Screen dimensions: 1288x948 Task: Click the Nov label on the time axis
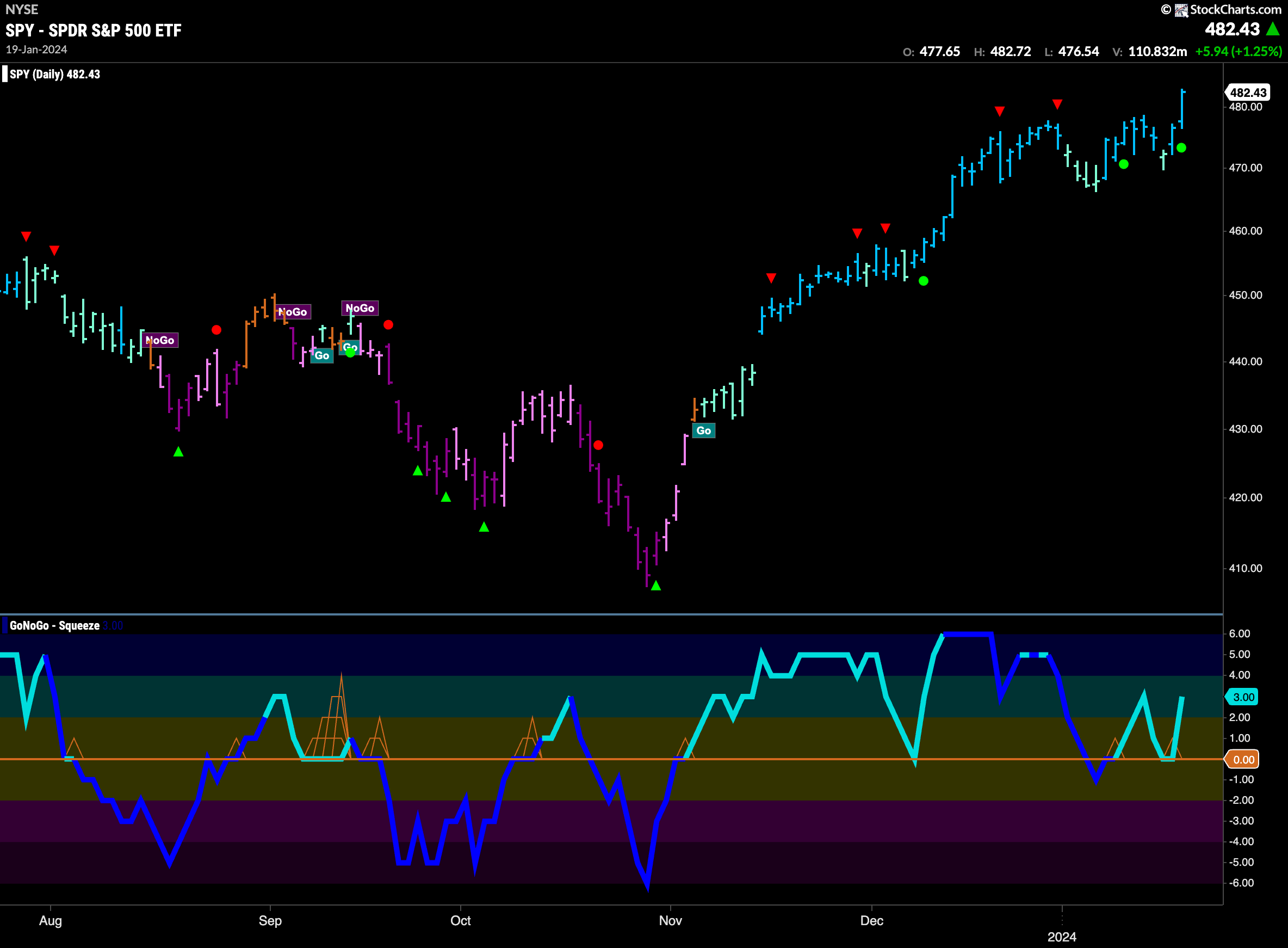[670, 921]
